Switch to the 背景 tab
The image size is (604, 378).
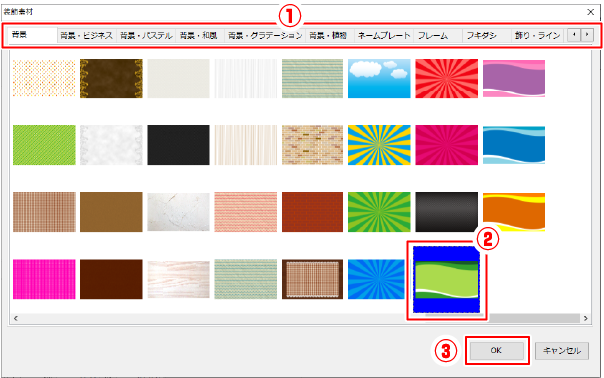(33, 35)
